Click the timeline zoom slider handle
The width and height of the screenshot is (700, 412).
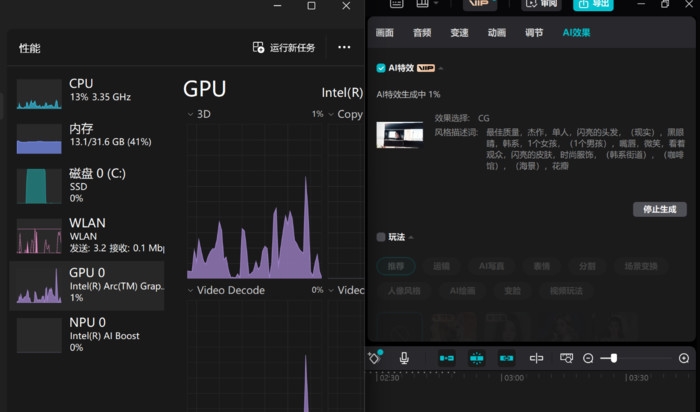[614, 358]
